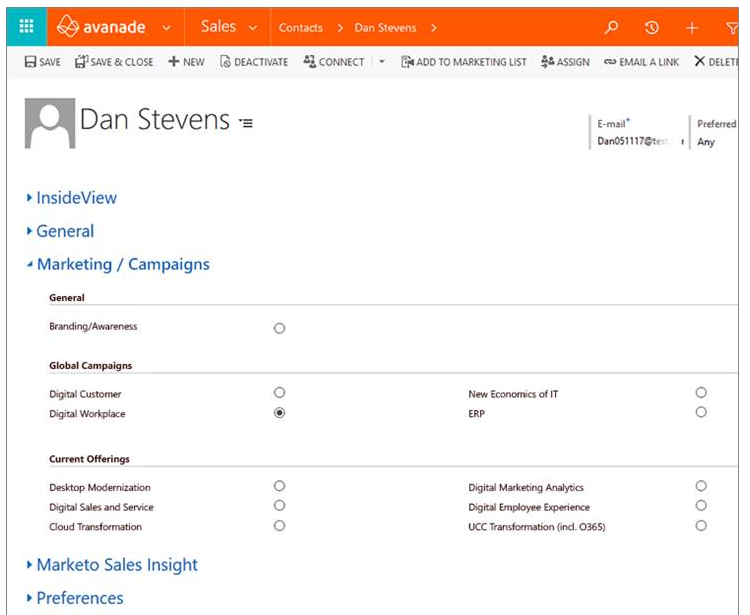Viewport: 750px width, 615px height.
Task: Click the Dan Stevens record title
Action: click(154, 119)
